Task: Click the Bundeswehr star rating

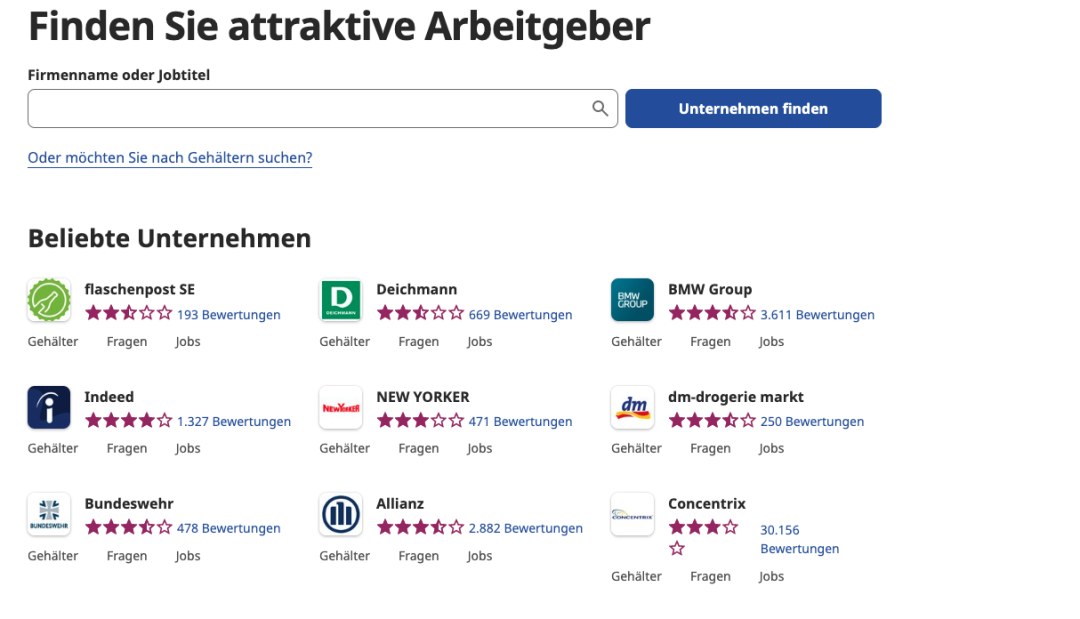Action: (x=128, y=528)
